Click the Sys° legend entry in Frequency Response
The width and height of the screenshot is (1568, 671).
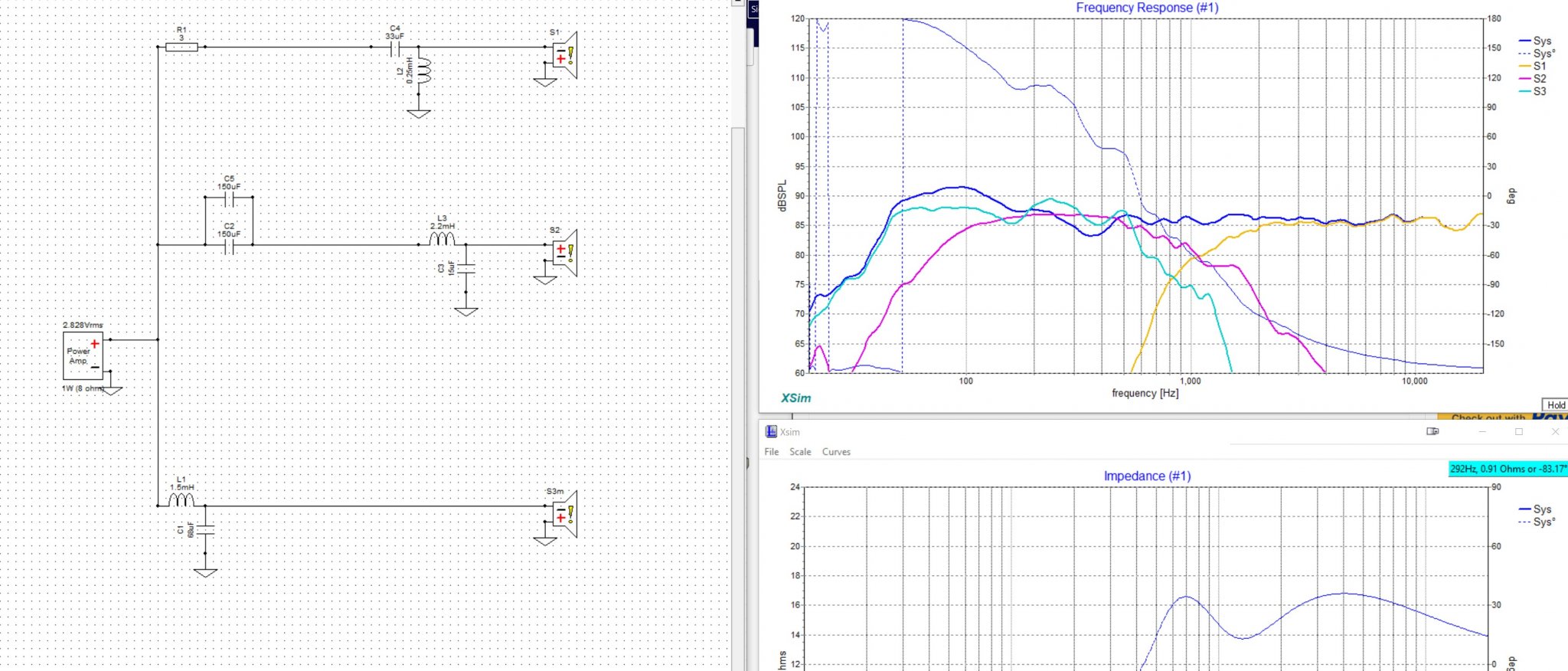click(x=1537, y=54)
